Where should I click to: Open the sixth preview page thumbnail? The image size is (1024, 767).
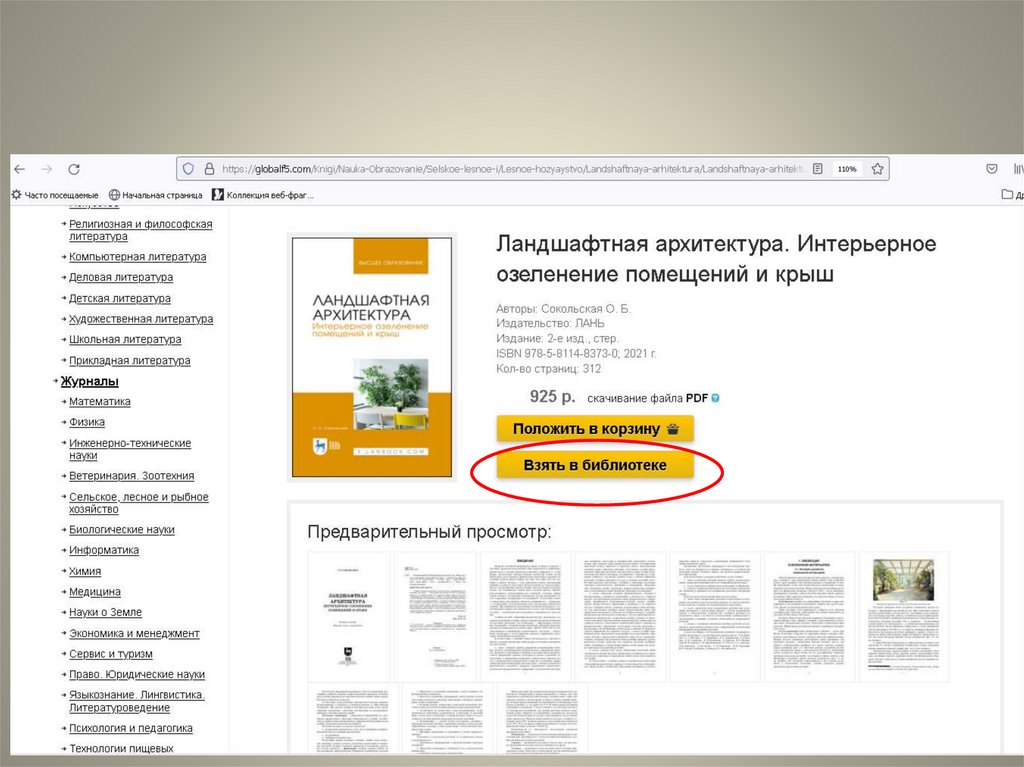(810, 617)
